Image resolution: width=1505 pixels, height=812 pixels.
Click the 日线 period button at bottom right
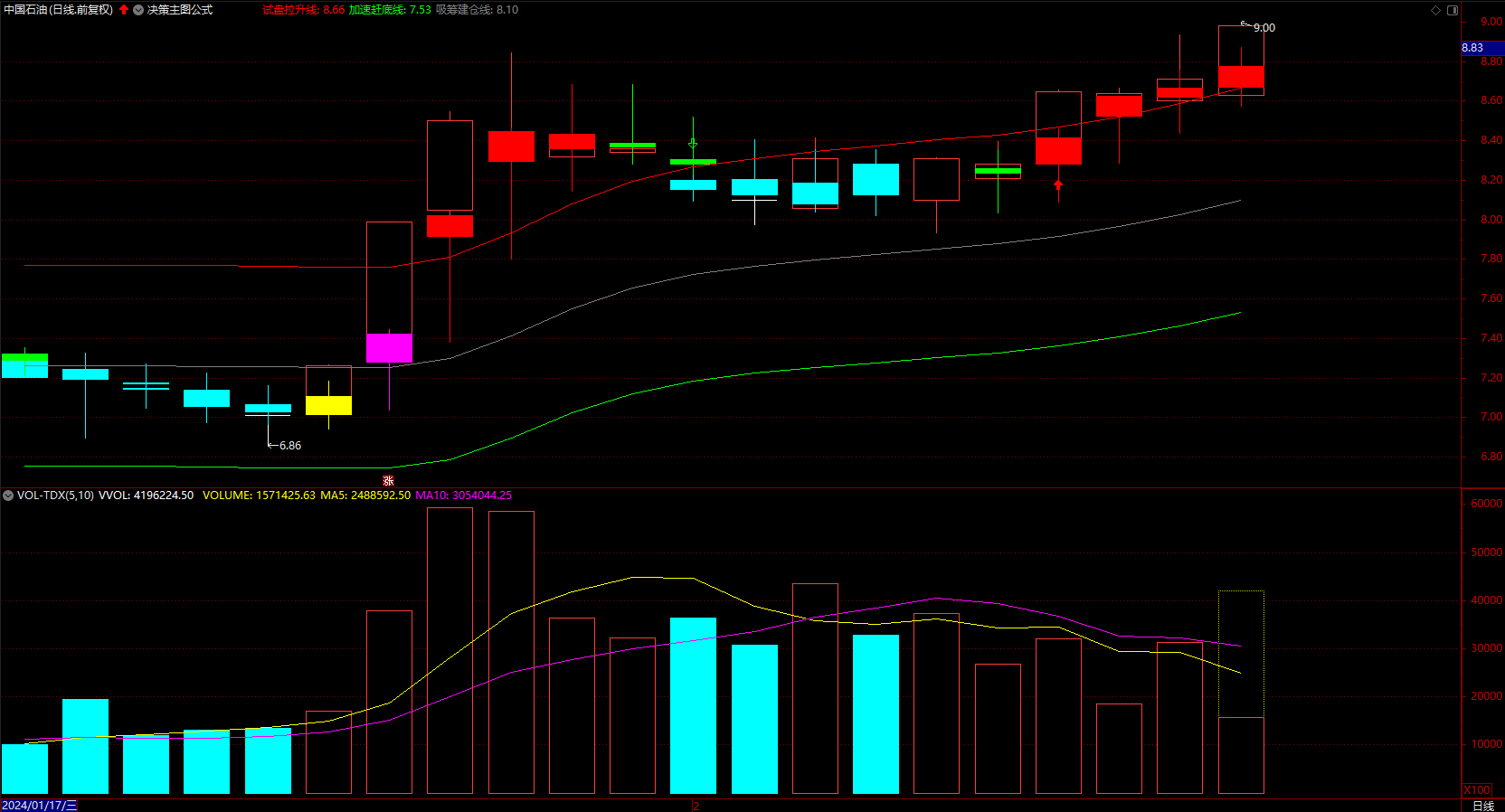[x=1483, y=806]
